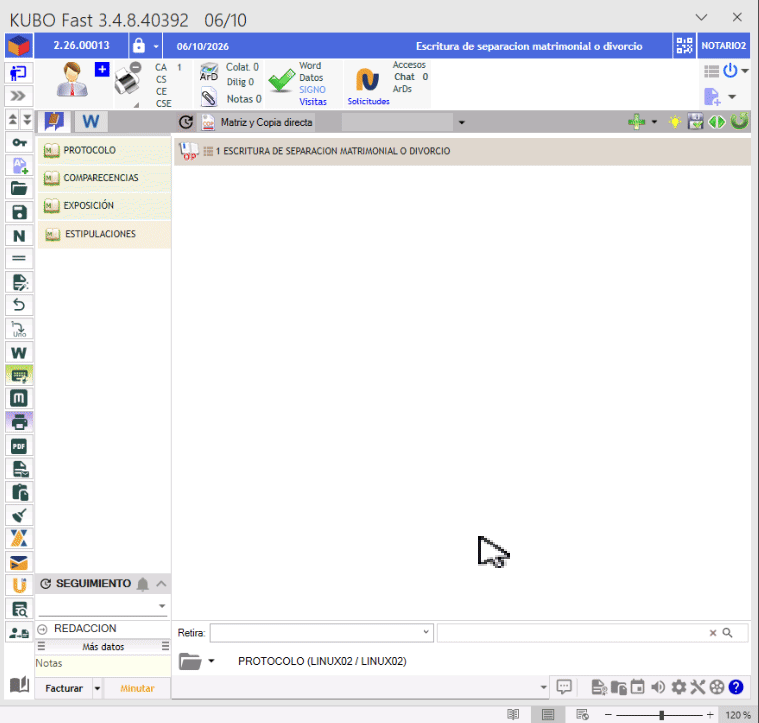Toggle the SEGUIMIENTO bell notification

point(143,584)
